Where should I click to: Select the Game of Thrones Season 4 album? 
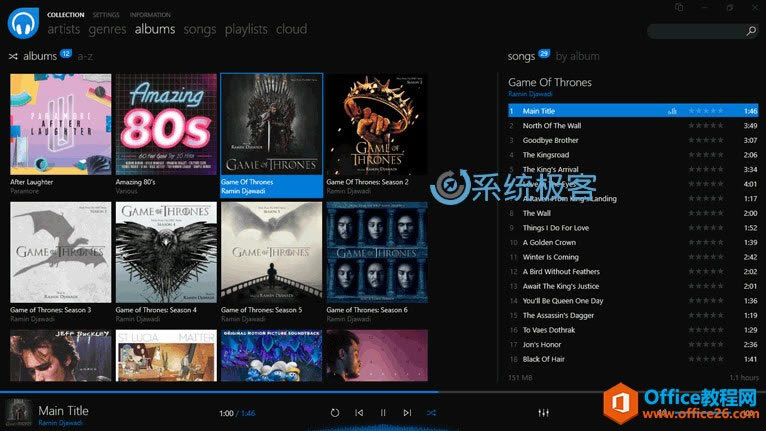pos(166,253)
